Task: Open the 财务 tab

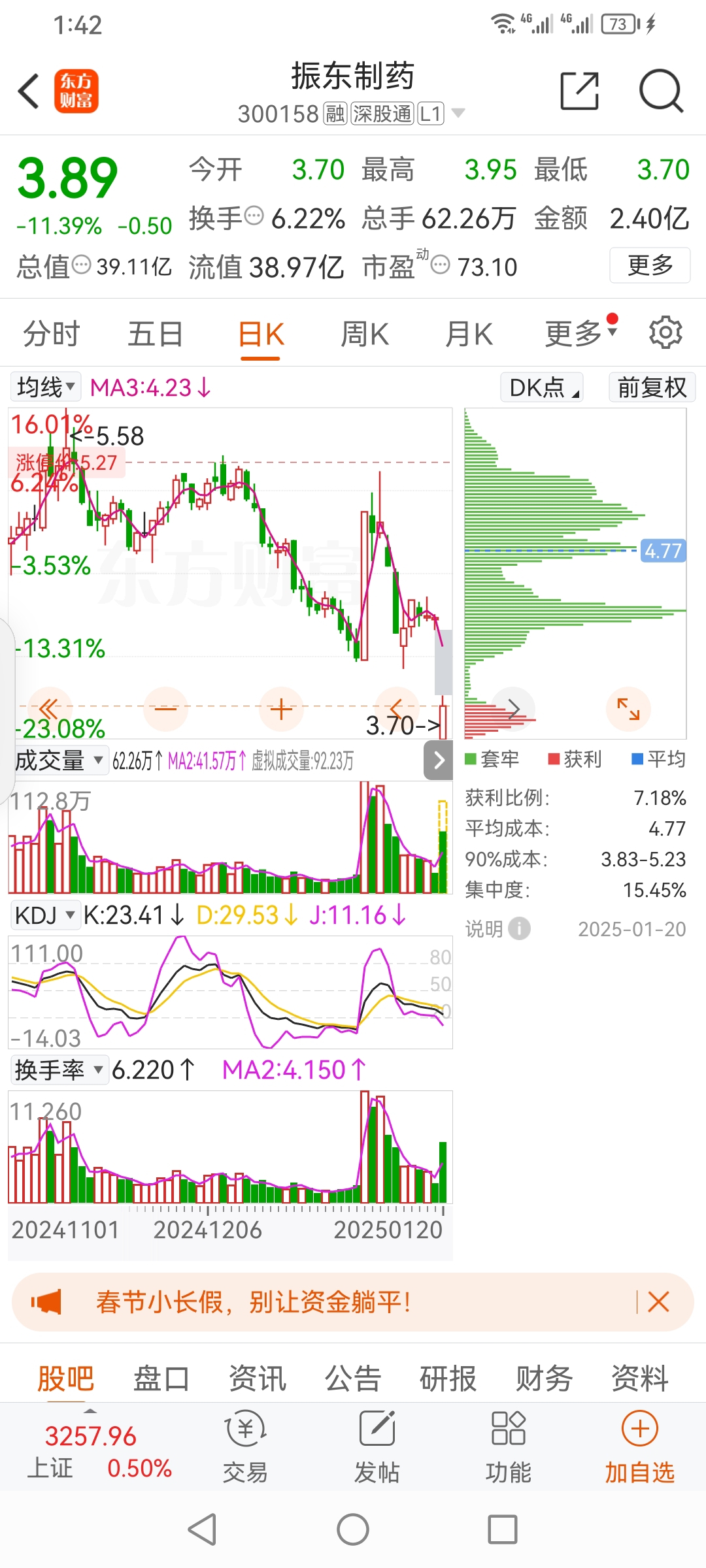Action: pyautogui.click(x=544, y=1379)
